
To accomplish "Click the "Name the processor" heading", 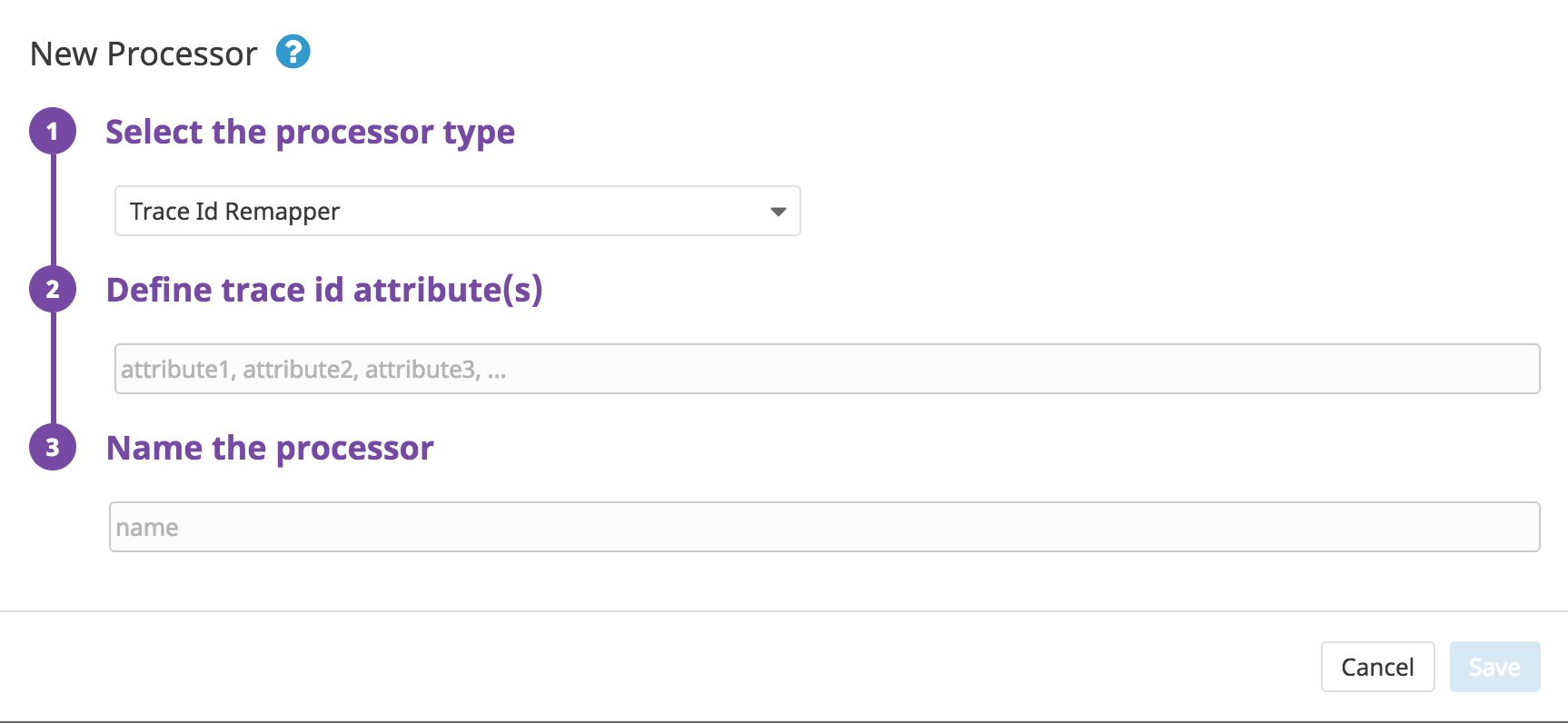I will tap(270, 449).
